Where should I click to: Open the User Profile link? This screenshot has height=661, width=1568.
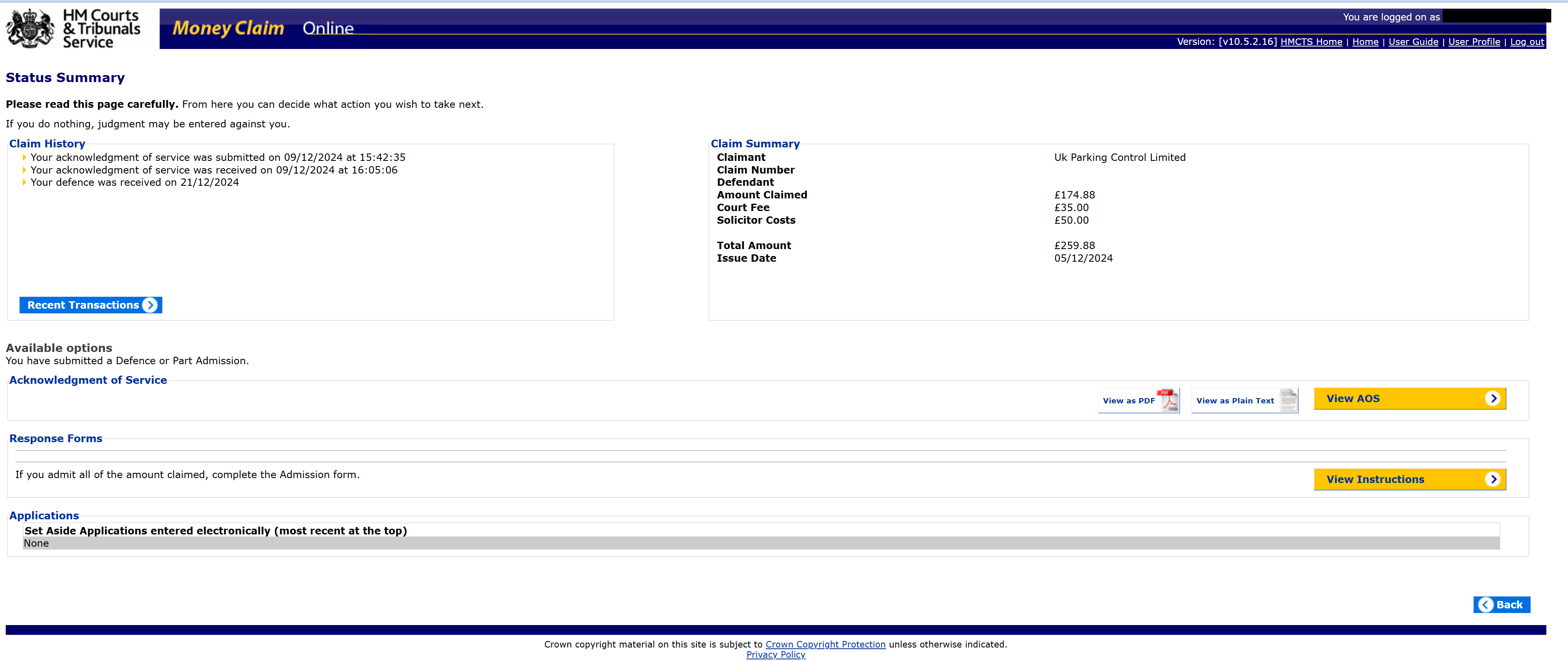(x=1474, y=42)
